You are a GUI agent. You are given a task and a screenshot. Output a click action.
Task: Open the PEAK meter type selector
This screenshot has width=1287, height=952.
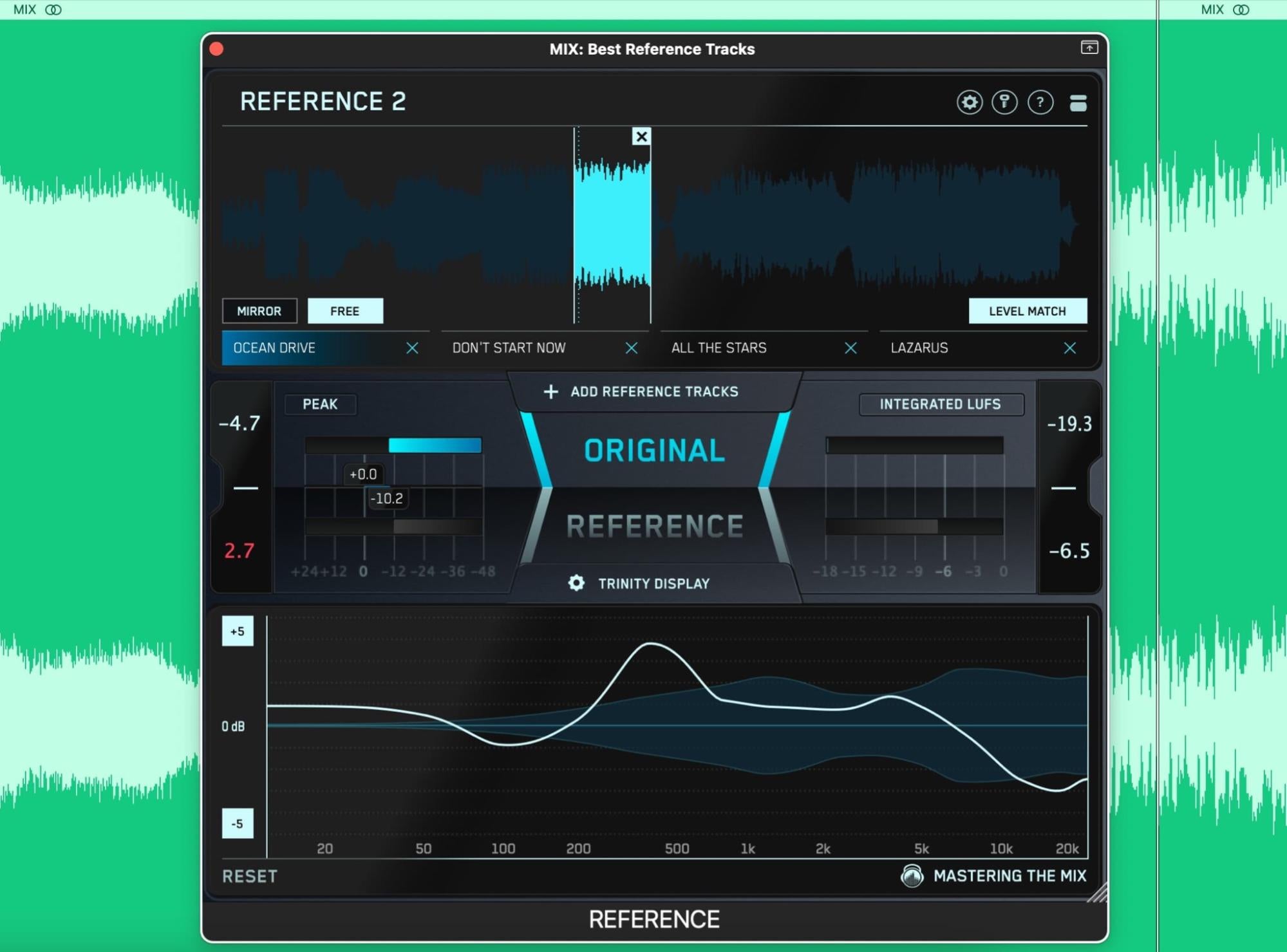(320, 404)
